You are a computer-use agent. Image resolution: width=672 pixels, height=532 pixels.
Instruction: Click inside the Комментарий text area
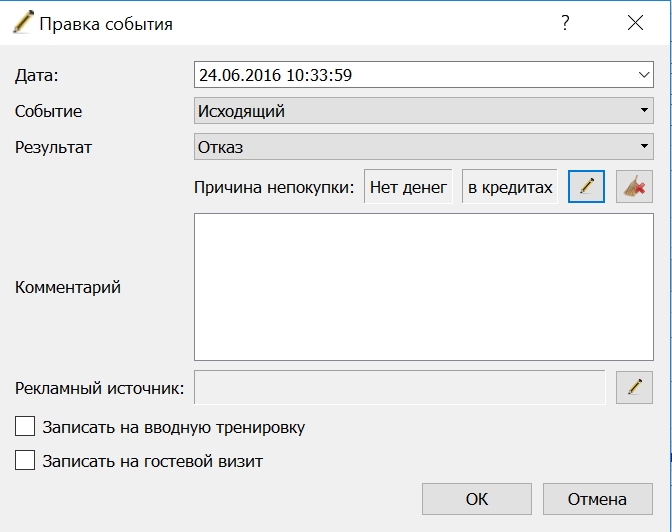[423, 287]
